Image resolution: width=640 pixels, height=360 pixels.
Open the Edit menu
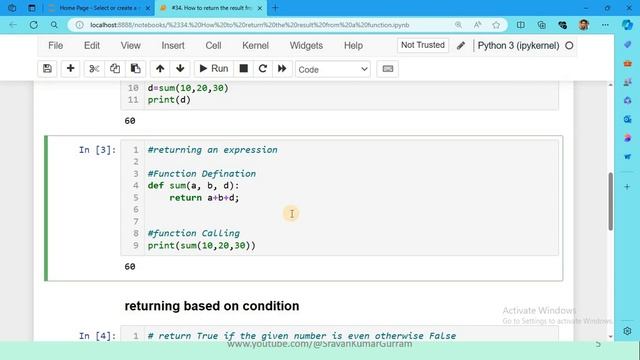(x=92, y=45)
